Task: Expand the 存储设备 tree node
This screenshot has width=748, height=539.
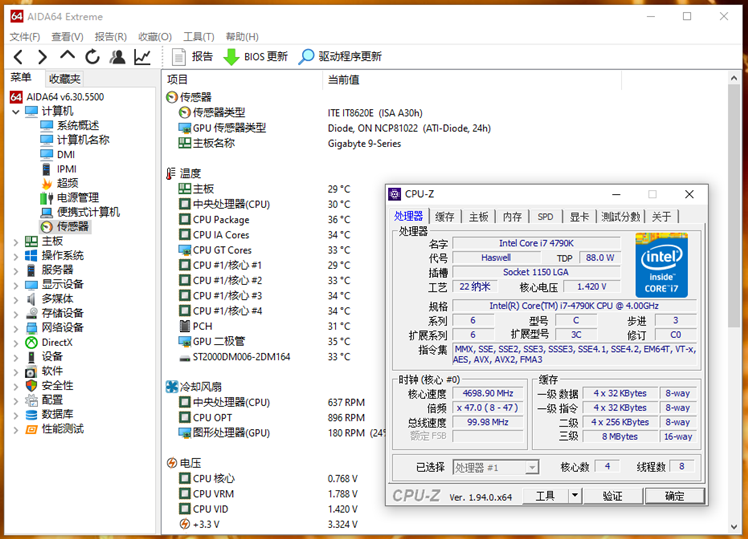Action: 16,314
